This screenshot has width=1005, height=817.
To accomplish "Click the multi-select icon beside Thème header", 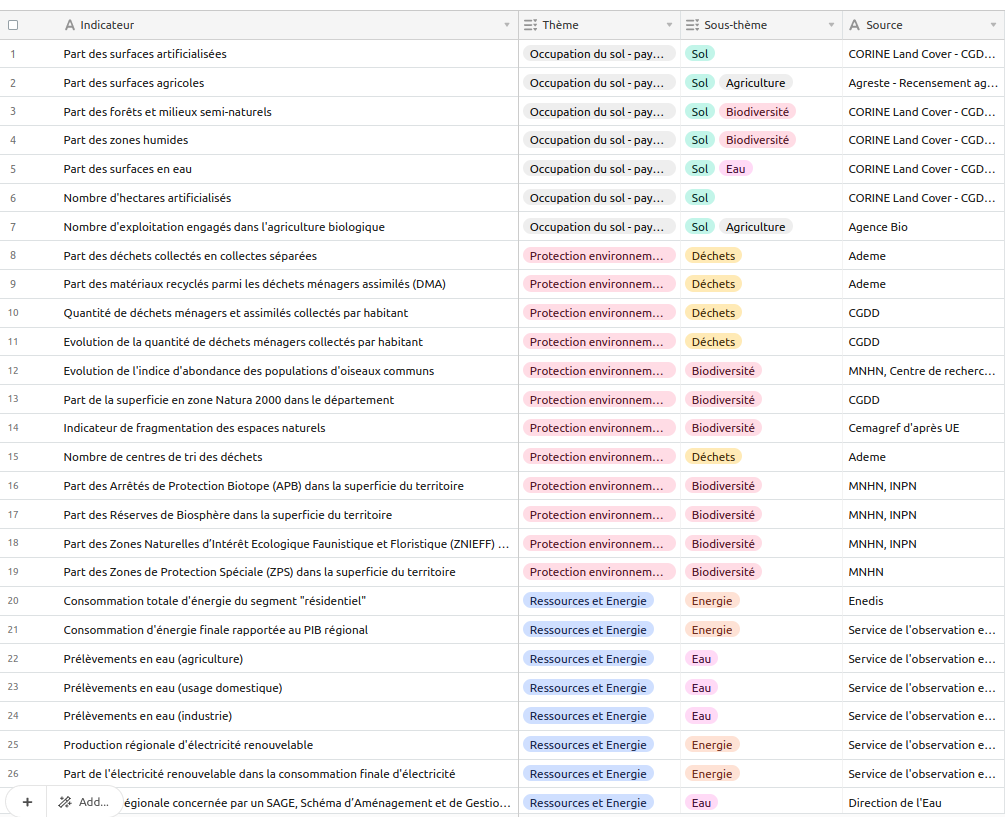I will tap(532, 25).
